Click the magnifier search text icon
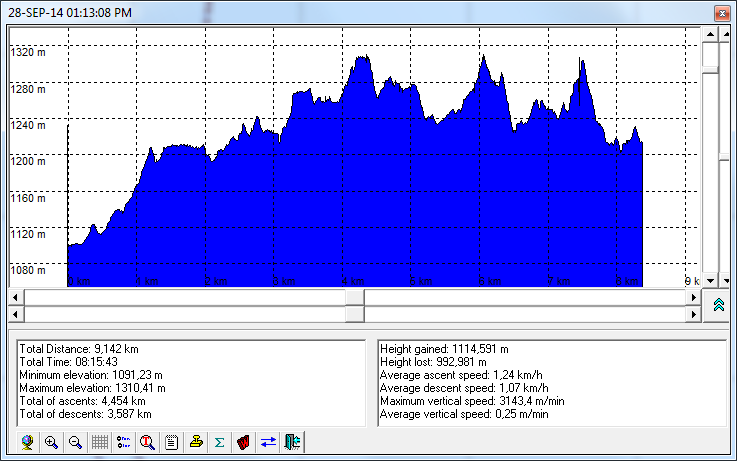This screenshot has height=461, width=737. pyautogui.click(x=147, y=441)
